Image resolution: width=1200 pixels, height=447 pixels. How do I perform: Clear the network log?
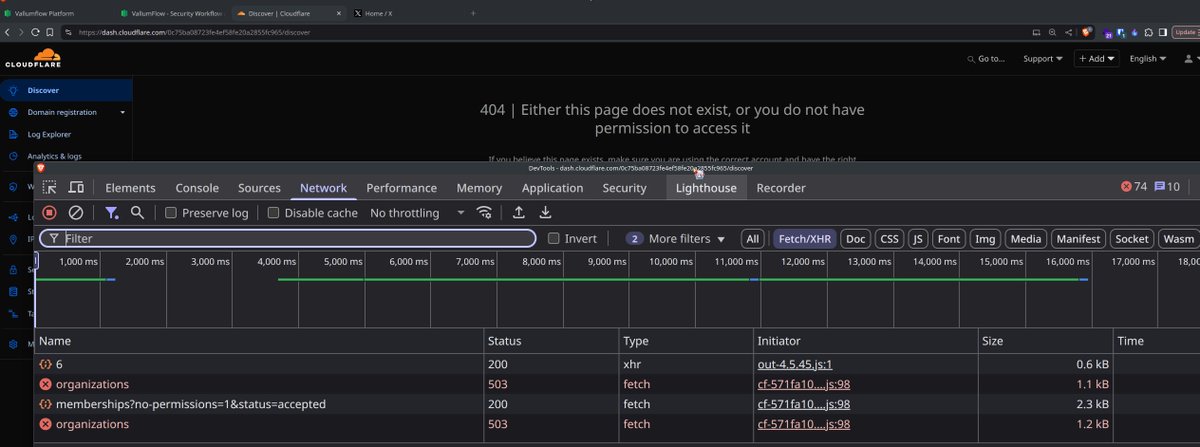click(x=75, y=213)
